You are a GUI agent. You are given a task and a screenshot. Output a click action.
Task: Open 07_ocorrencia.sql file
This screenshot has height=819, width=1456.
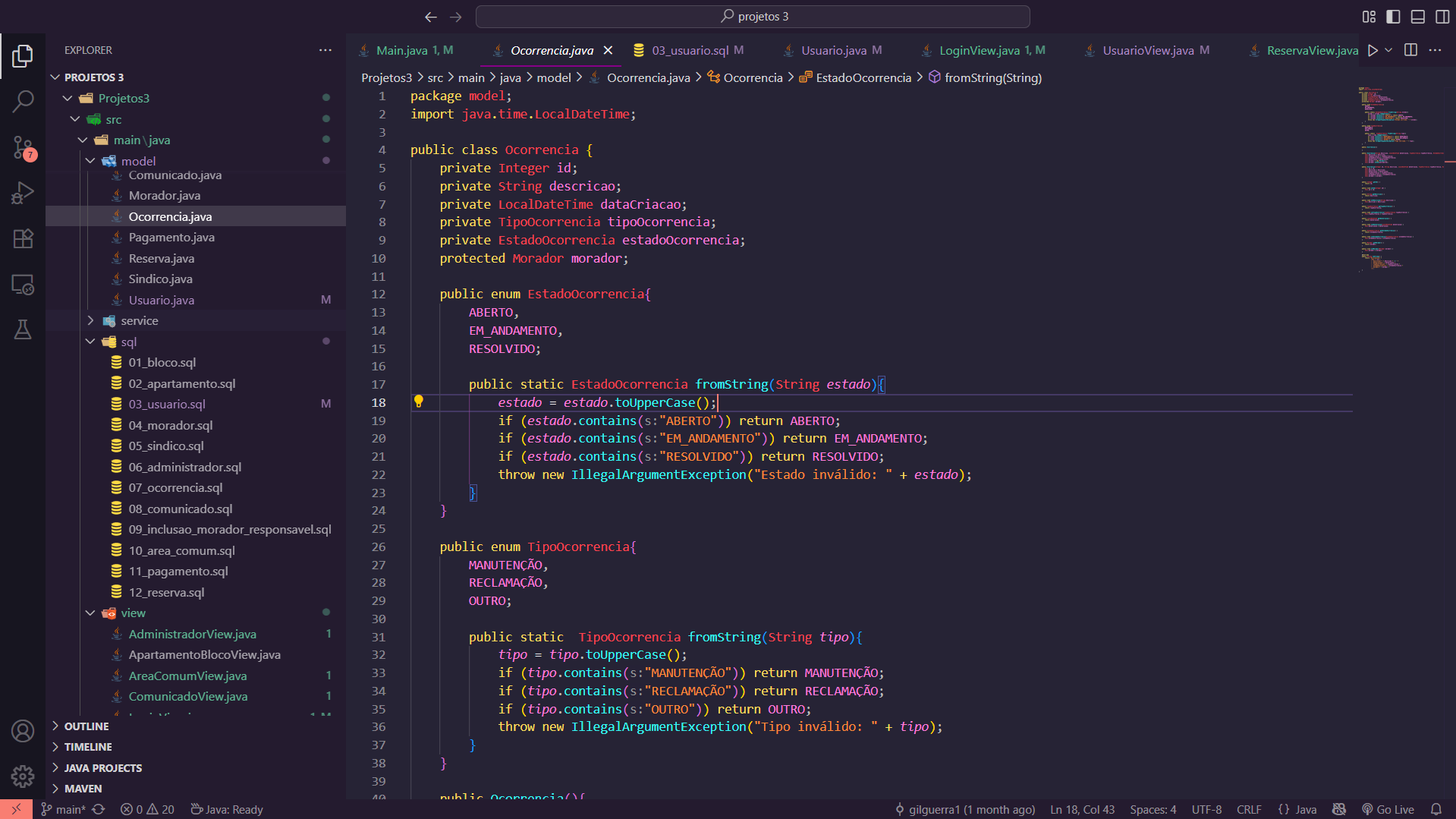pyautogui.click(x=175, y=488)
